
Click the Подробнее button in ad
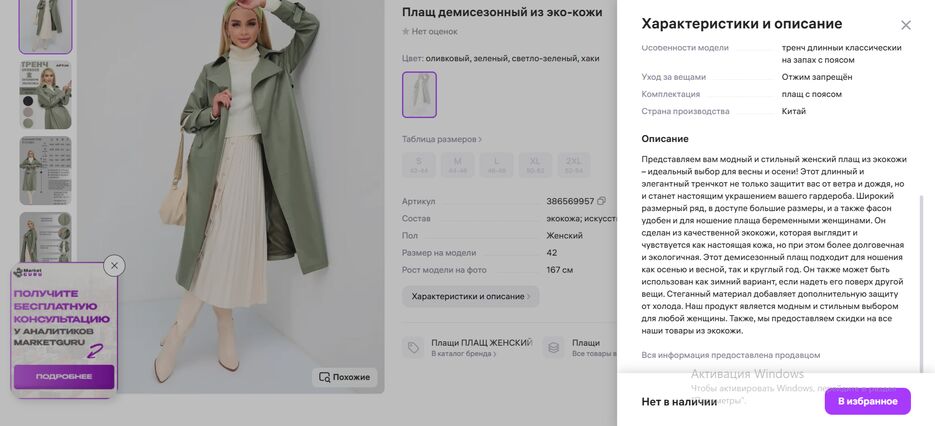point(64,376)
